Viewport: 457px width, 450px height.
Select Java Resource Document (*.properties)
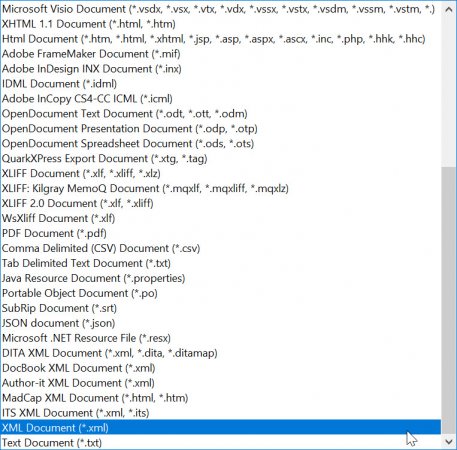(x=221, y=278)
